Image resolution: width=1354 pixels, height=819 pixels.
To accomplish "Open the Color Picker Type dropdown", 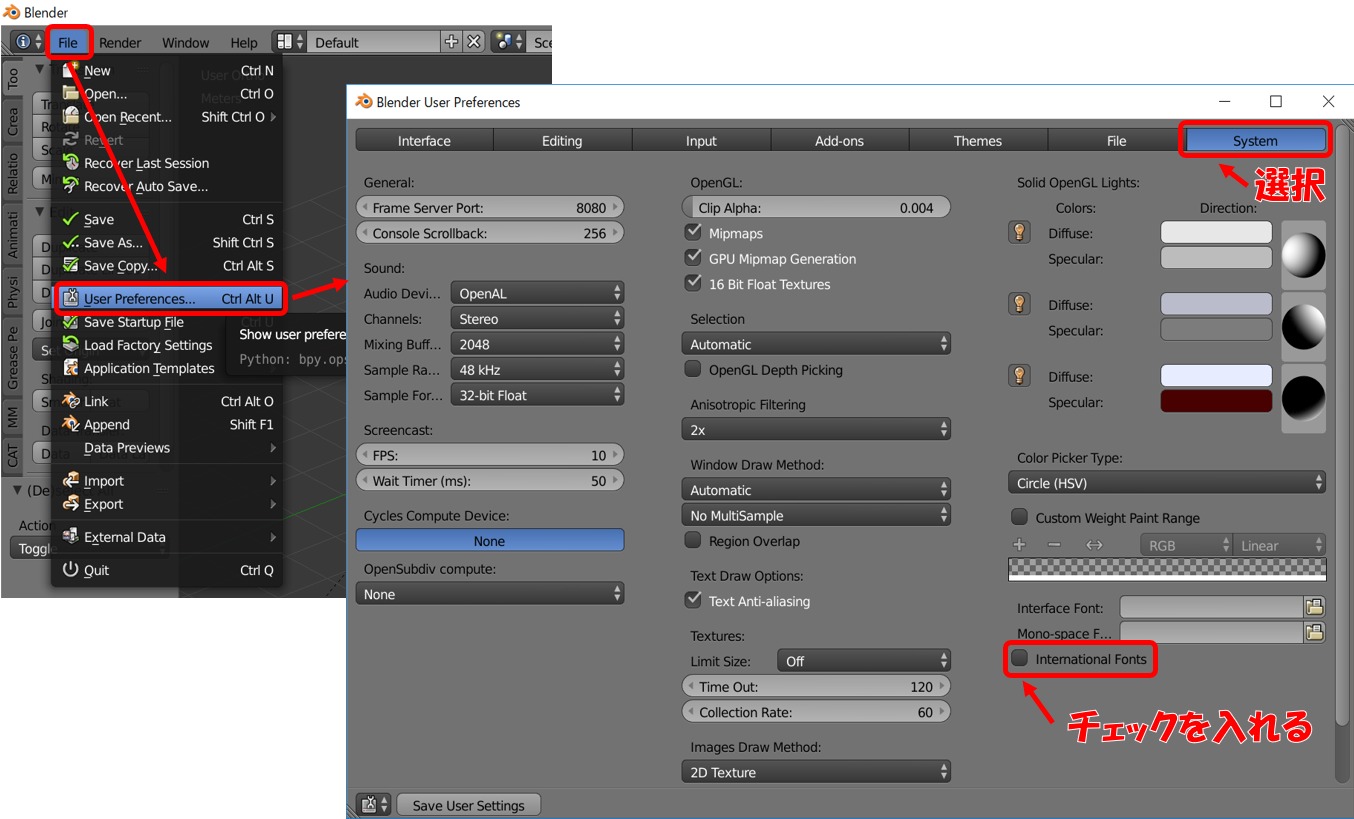I will (x=1166, y=483).
